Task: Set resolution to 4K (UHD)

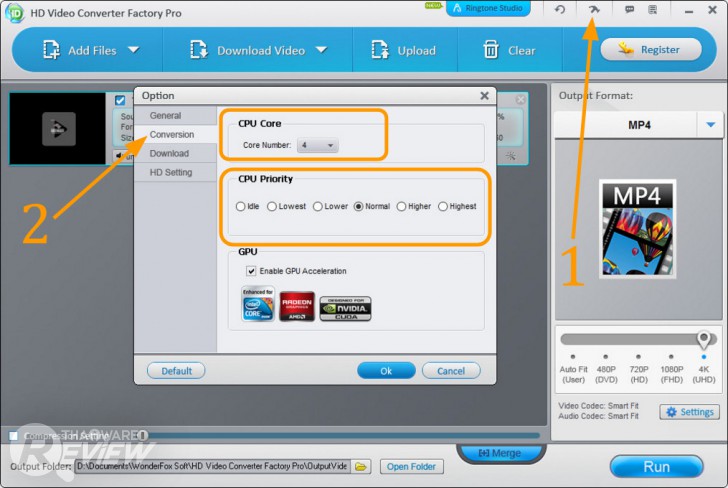Action: click(704, 370)
